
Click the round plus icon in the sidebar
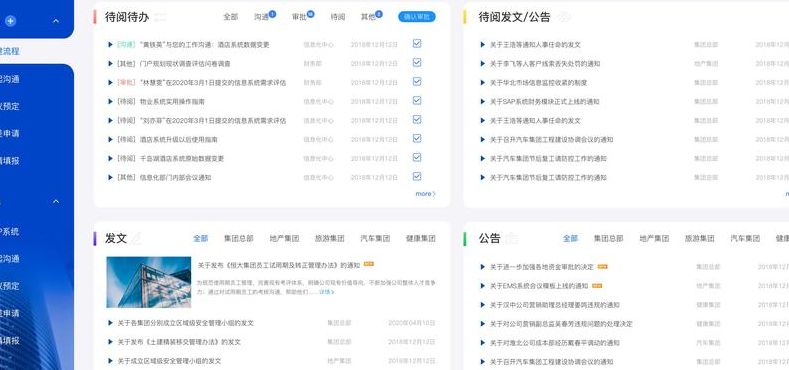(11, 21)
